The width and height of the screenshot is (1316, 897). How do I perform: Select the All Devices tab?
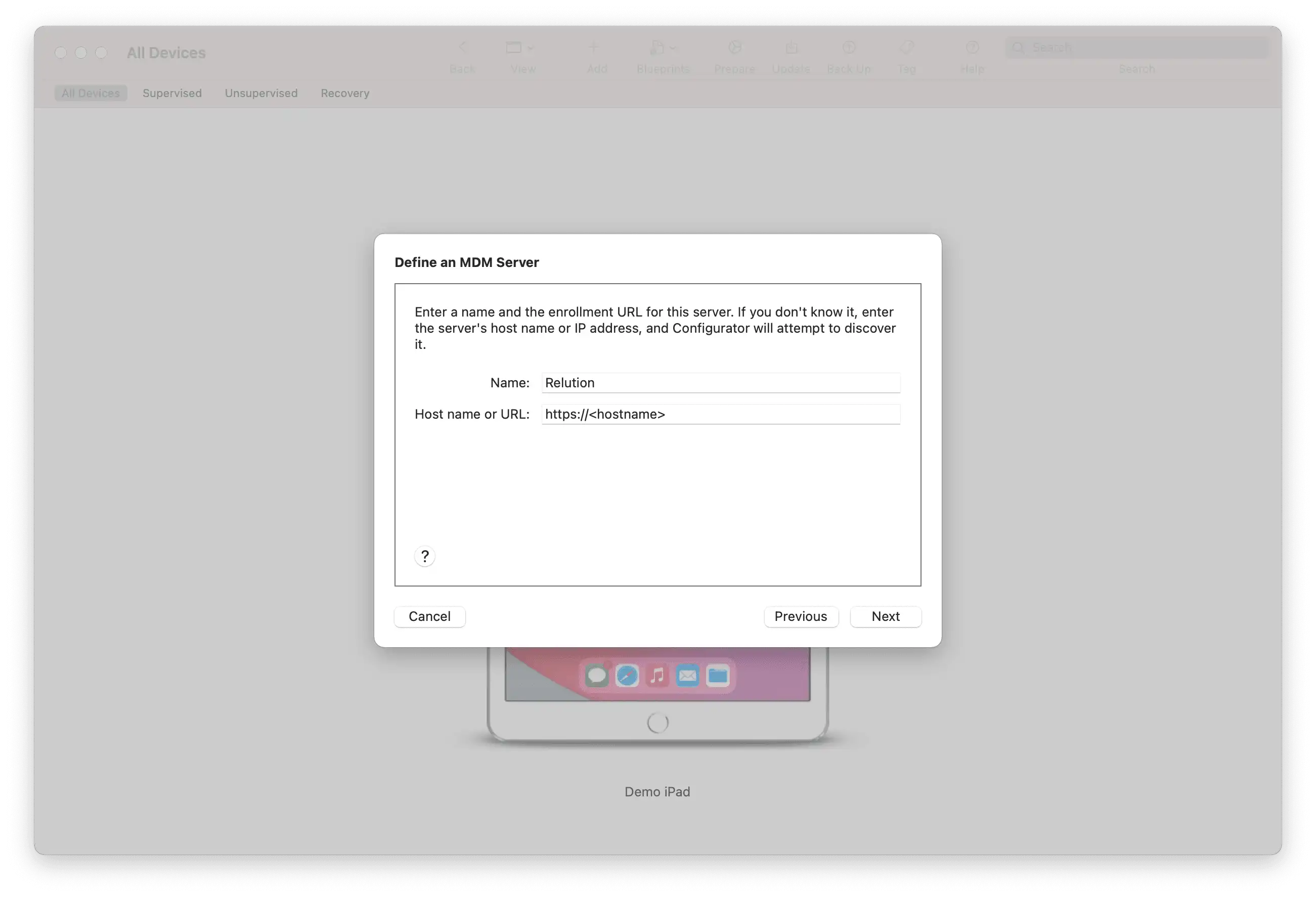tap(91, 93)
